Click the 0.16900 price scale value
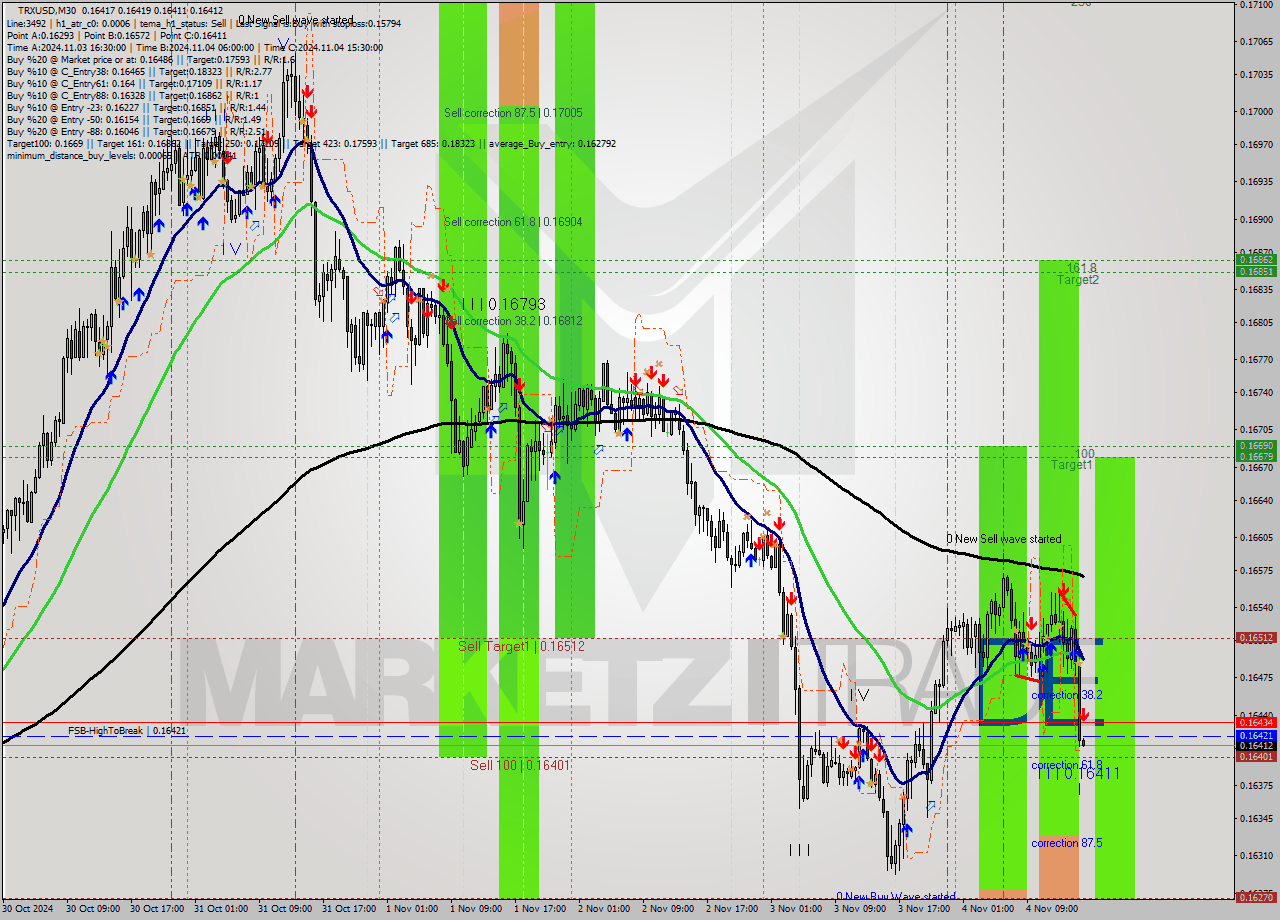The image size is (1280, 920). [x=1258, y=220]
